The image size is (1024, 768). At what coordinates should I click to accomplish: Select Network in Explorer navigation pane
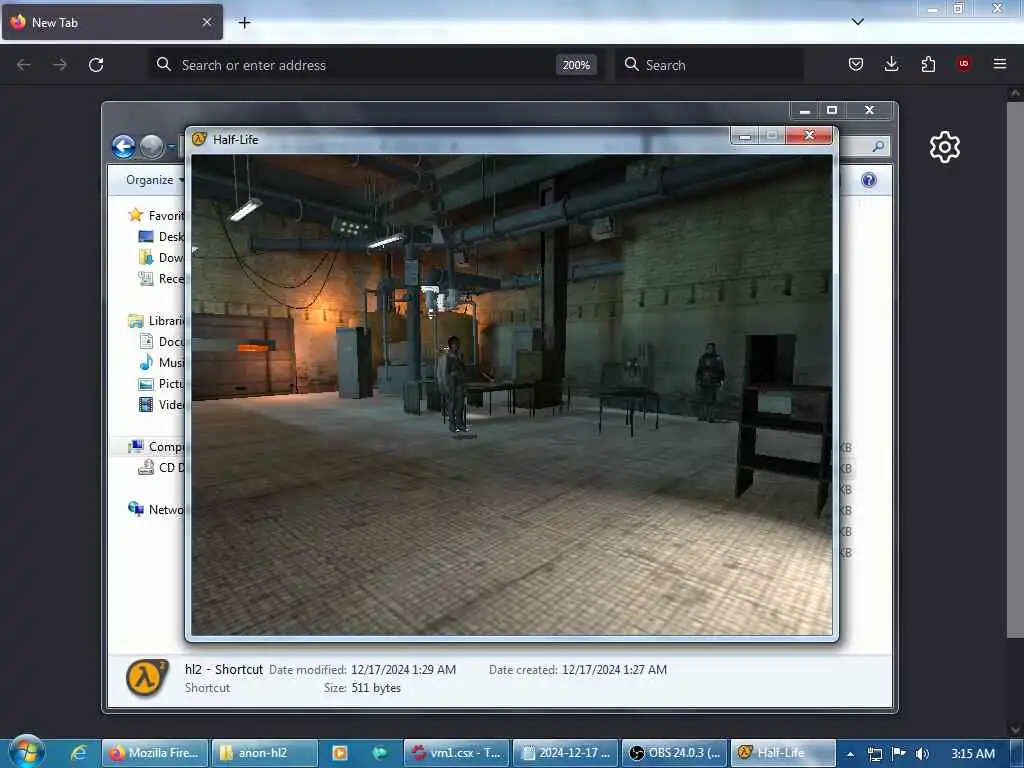157,509
